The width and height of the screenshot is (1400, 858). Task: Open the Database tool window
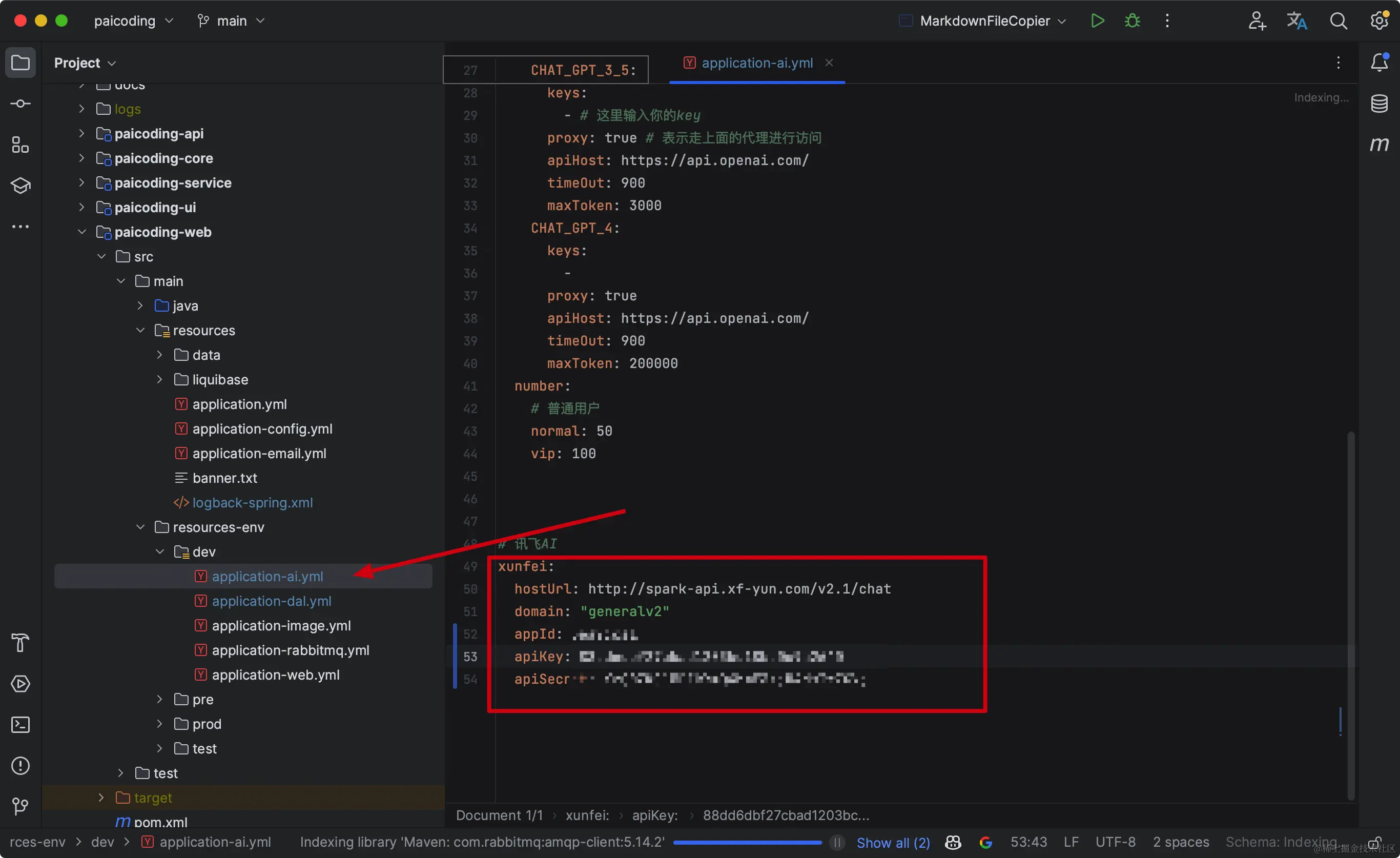1379,104
